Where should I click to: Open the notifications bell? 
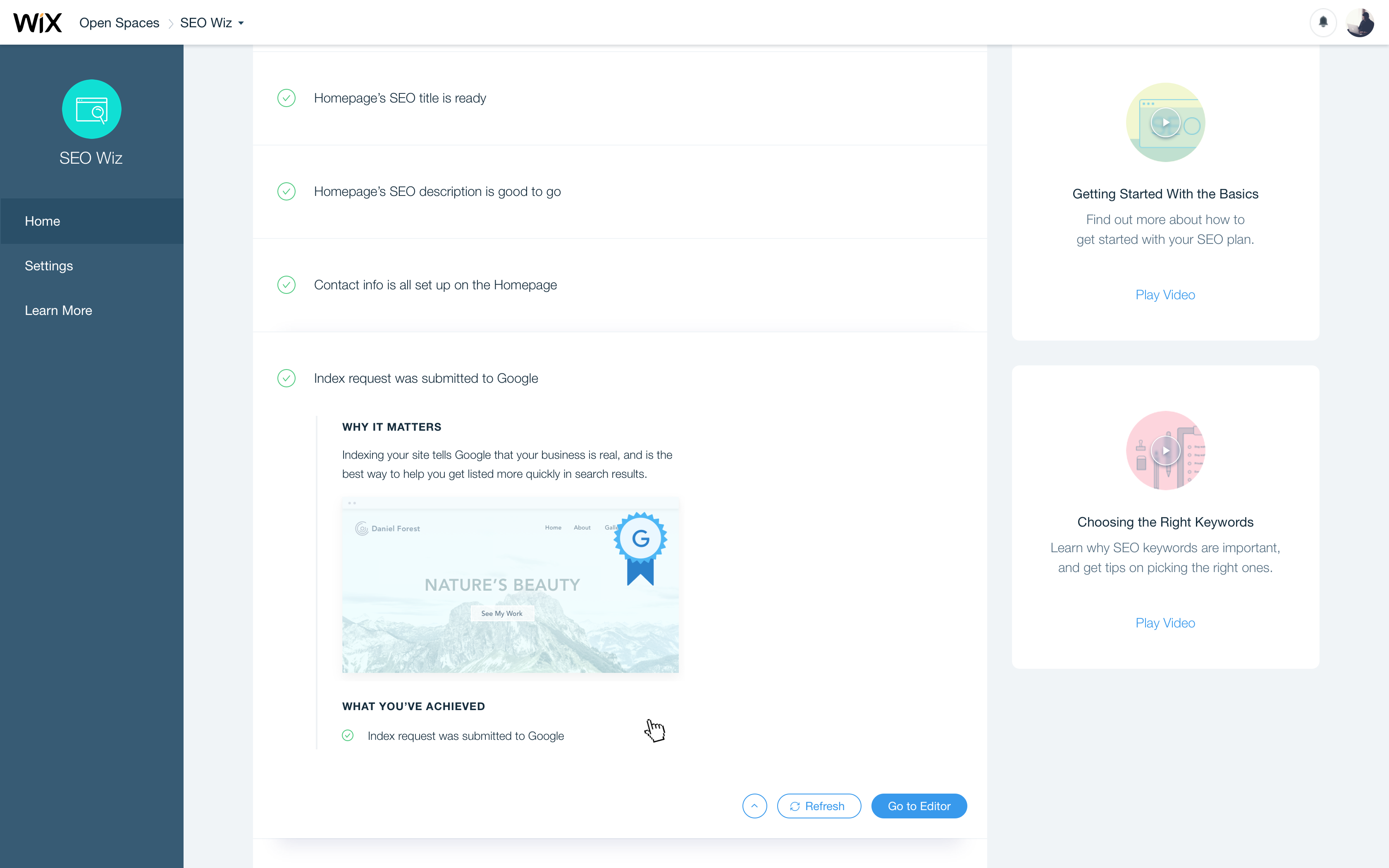tap(1323, 22)
